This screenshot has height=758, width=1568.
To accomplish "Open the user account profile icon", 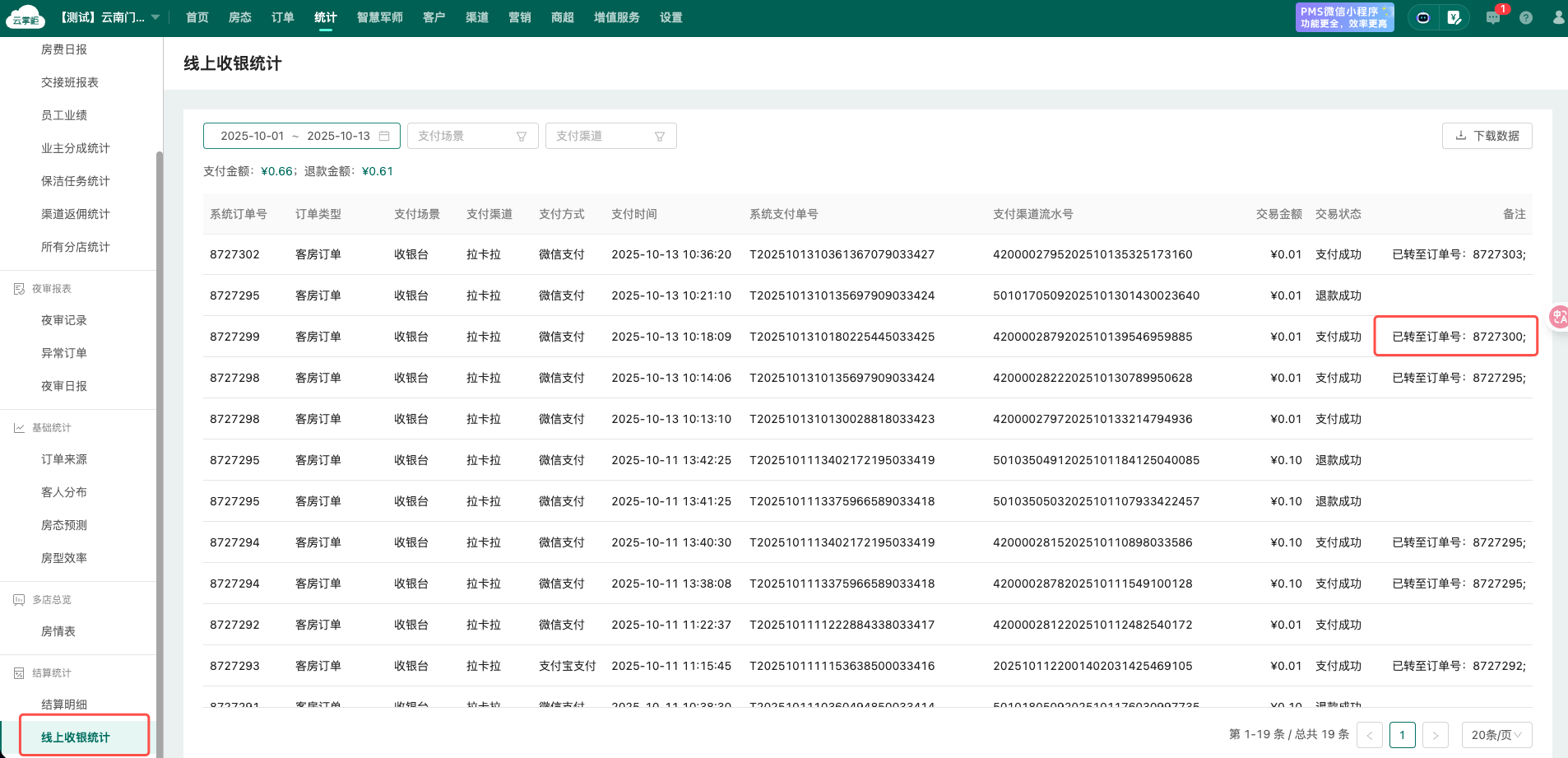I will [x=1558, y=17].
